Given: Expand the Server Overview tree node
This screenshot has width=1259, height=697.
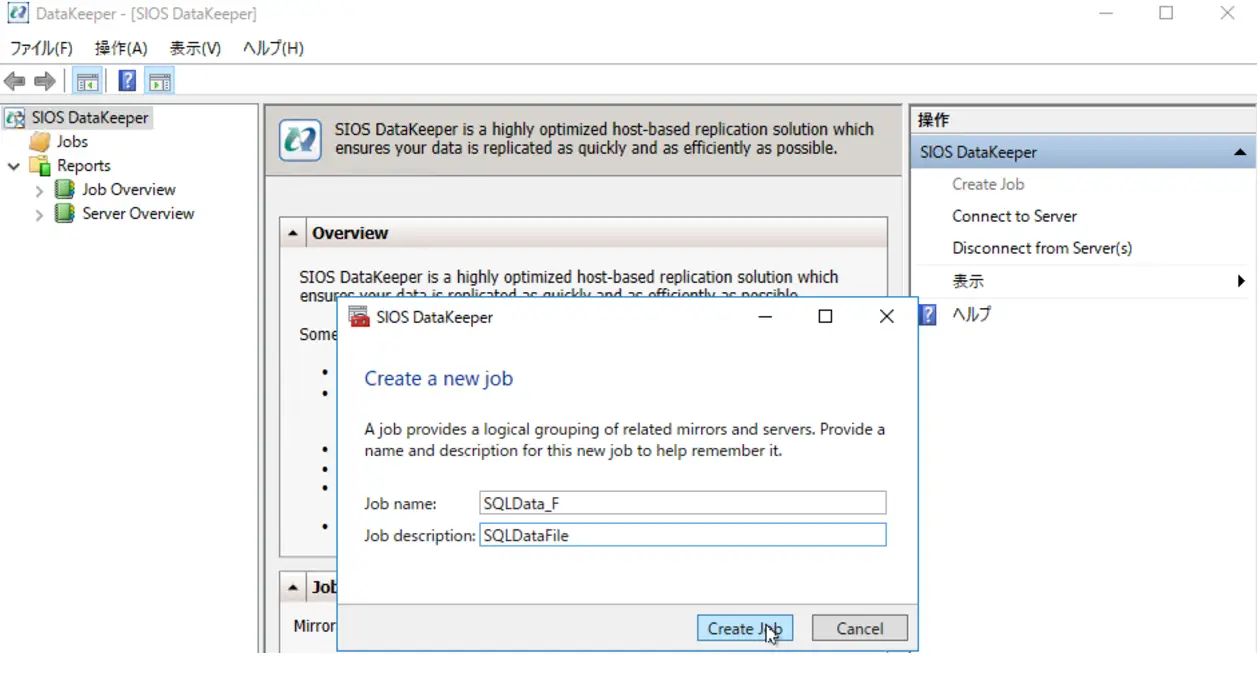Looking at the screenshot, I should pos(39,214).
